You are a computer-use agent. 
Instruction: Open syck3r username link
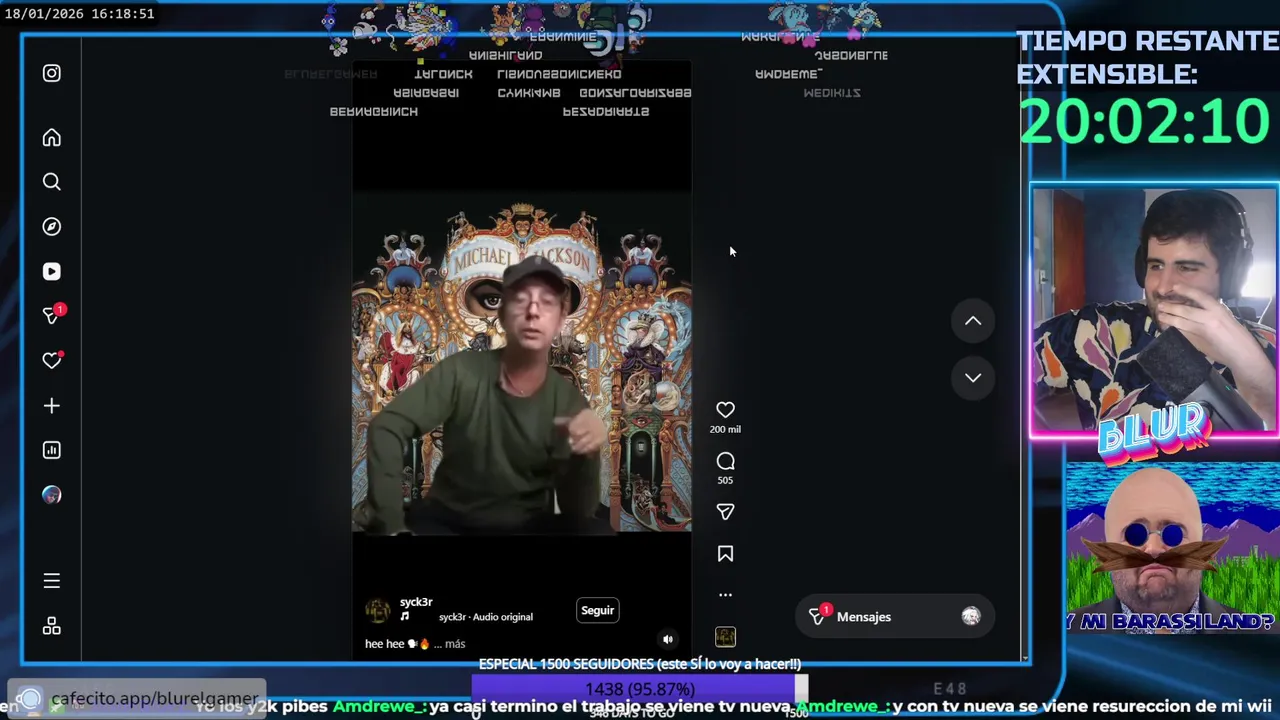click(416, 602)
